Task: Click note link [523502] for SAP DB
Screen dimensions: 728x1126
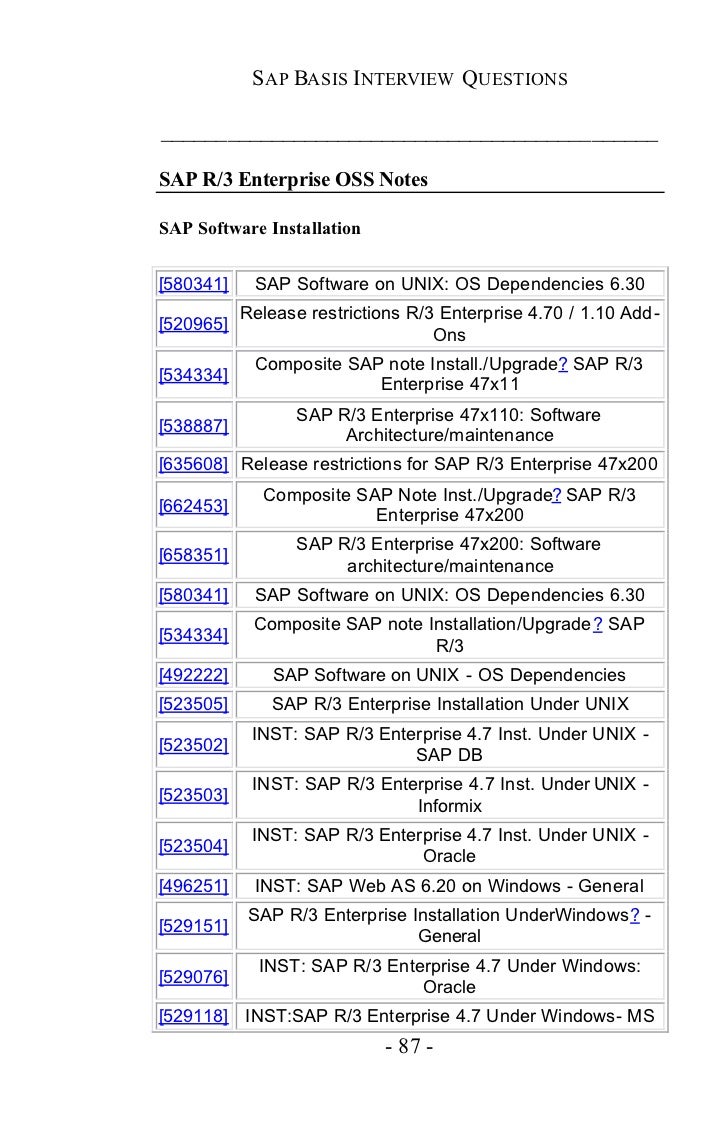Action: click(193, 745)
